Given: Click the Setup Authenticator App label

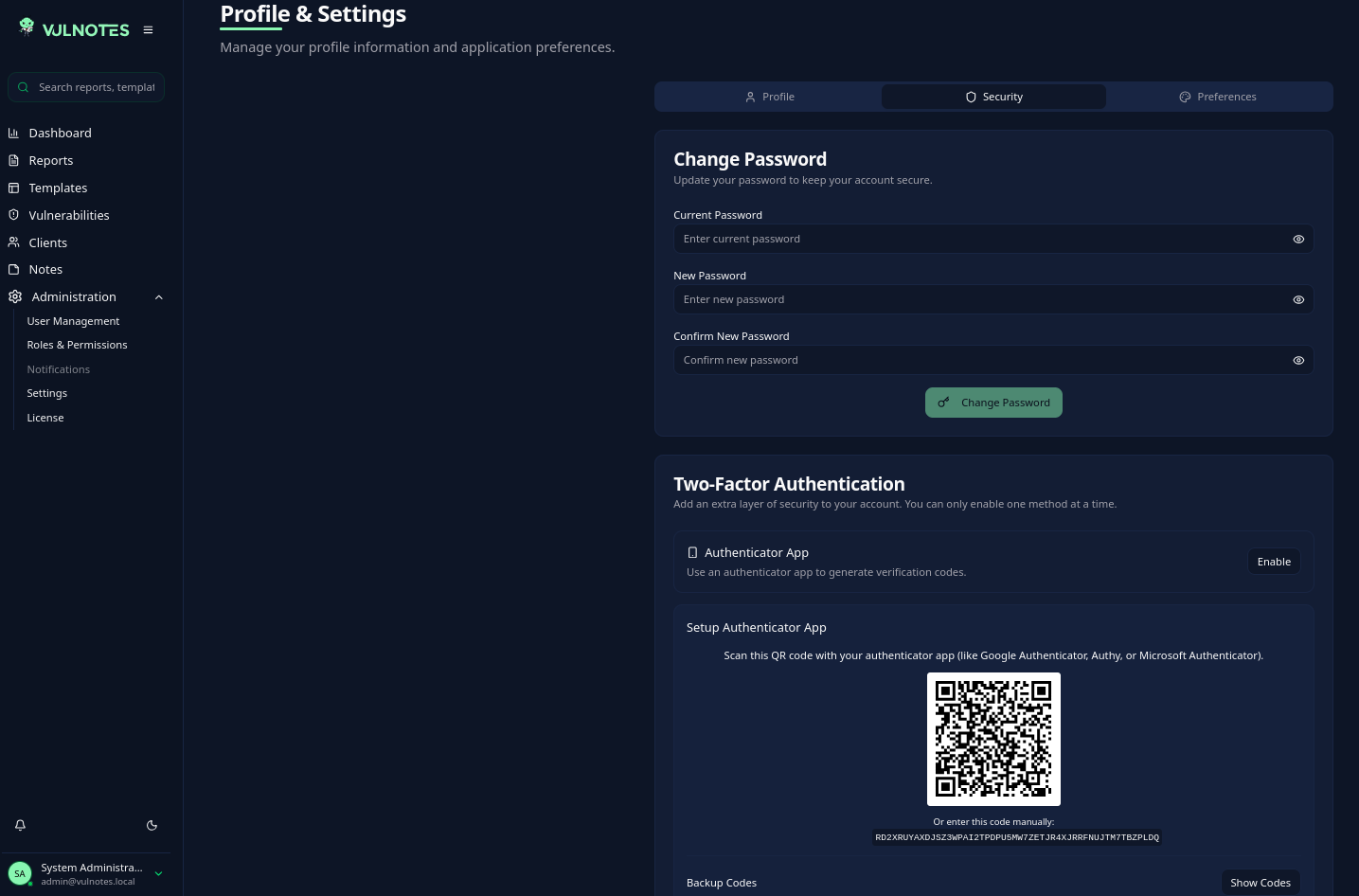Looking at the screenshot, I should (x=756, y=628).
